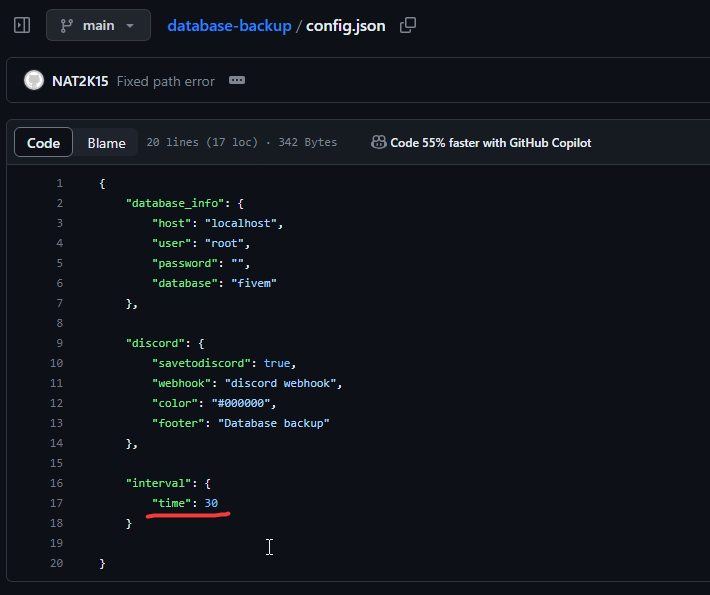The image size is (710, 595).
Task: Click the 20 lines (17 loc) file info
Action: click(x=202, y=143)
